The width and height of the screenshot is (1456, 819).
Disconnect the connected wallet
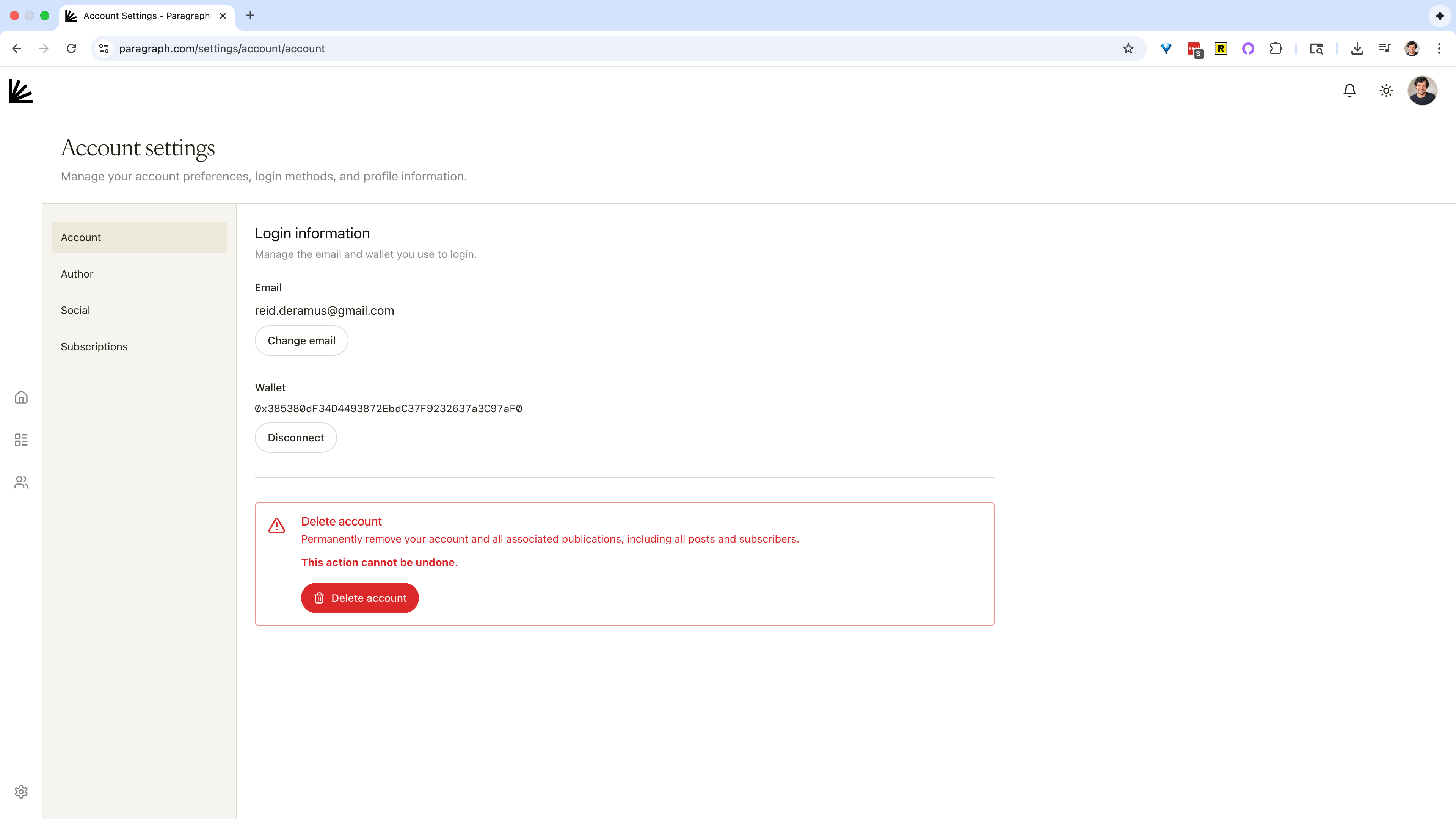pyautogui.click(x=296, y=438)
